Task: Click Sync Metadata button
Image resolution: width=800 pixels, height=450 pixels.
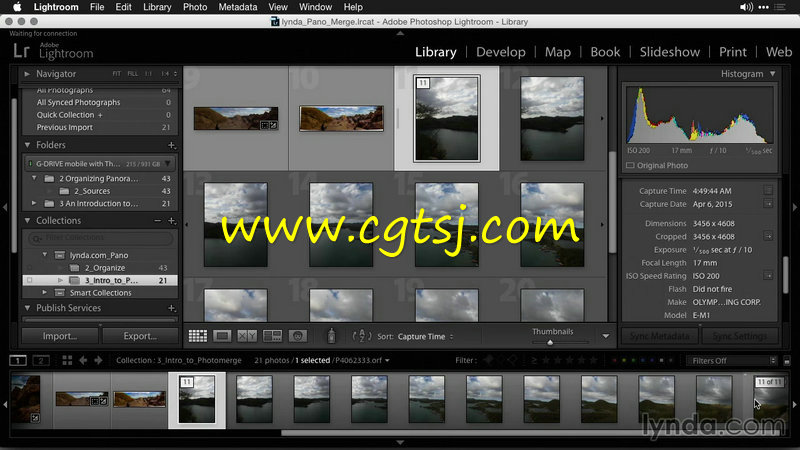Action: coord(659,336)
